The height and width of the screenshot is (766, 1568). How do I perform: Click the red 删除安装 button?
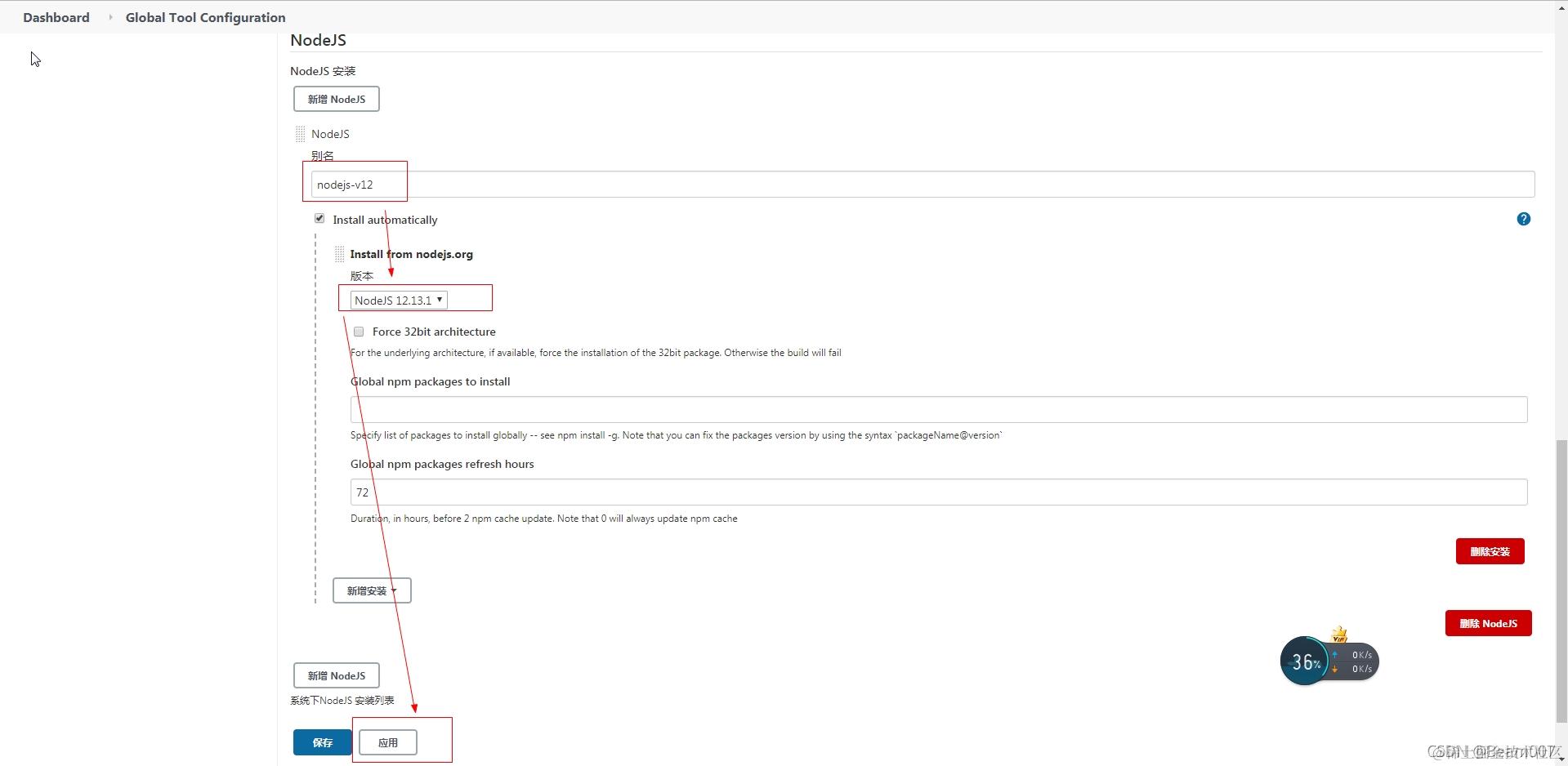1490,551
